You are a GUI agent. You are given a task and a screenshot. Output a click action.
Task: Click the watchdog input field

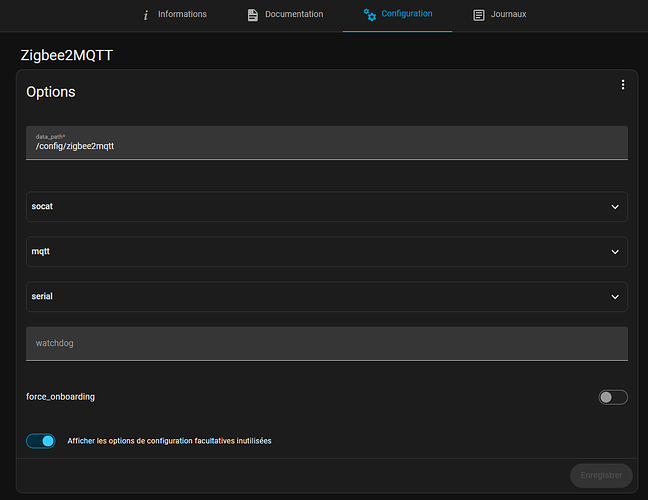point(327,344)
